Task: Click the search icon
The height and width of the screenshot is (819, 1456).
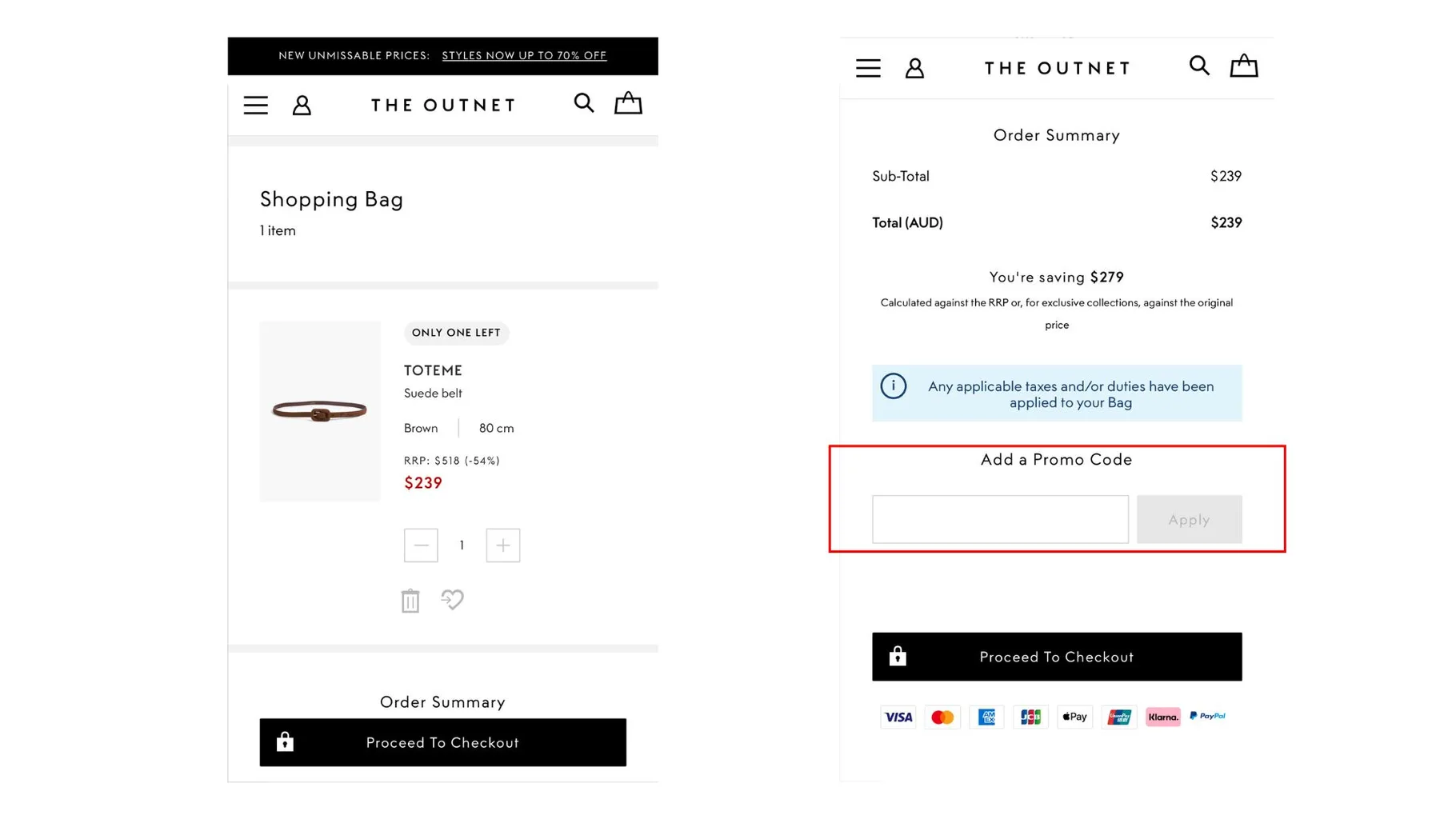Action: 583,103
